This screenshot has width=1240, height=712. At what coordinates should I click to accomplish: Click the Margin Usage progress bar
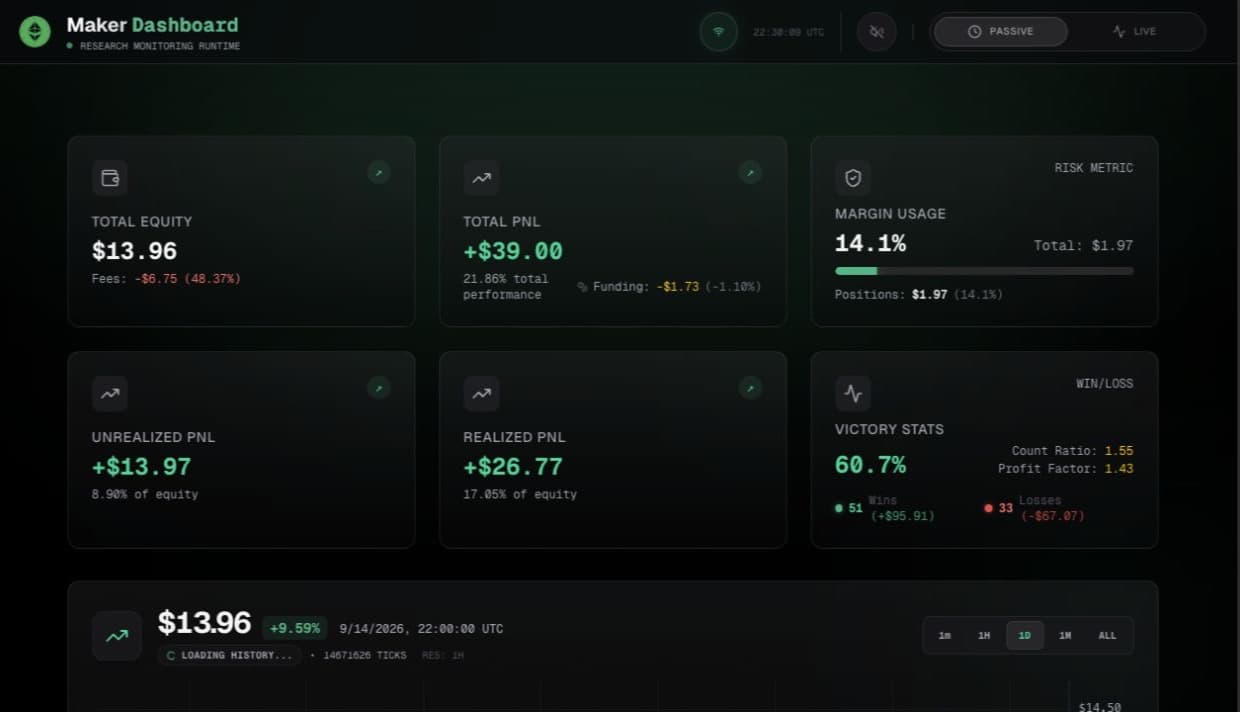coord(984,271)
